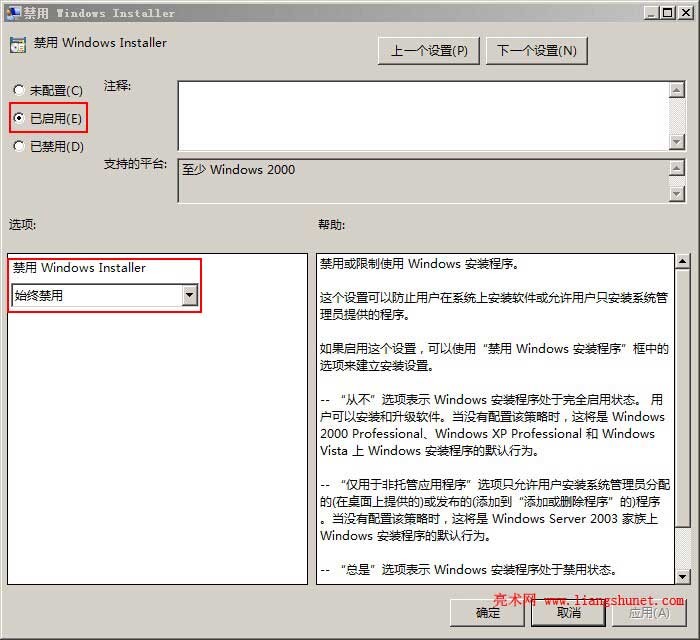
Task: Click the help line beginning -- "仅用于非托管应用程序" 选项只允许
Action: pos(495,484)
